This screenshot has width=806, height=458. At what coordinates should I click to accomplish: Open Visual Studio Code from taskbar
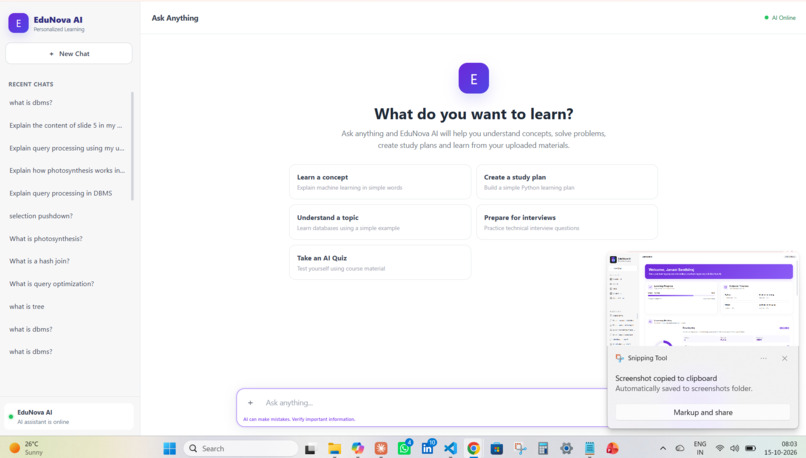click(450, 448)
